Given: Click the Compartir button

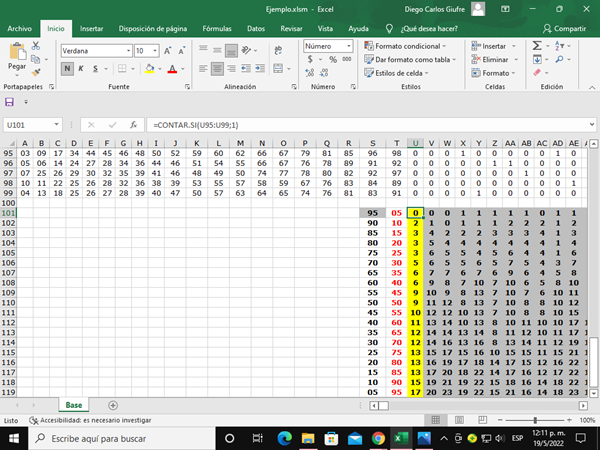Looking at the screenshot, I should click(x=564, y=29).
